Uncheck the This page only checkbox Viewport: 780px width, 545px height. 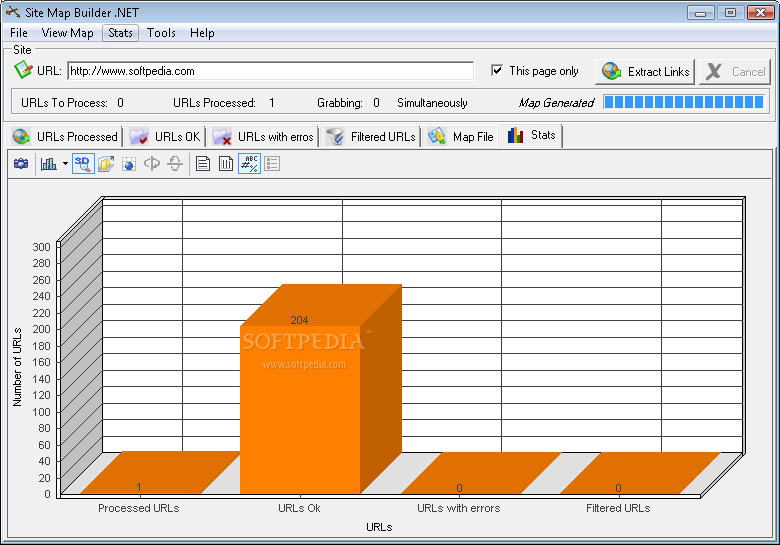496,71
